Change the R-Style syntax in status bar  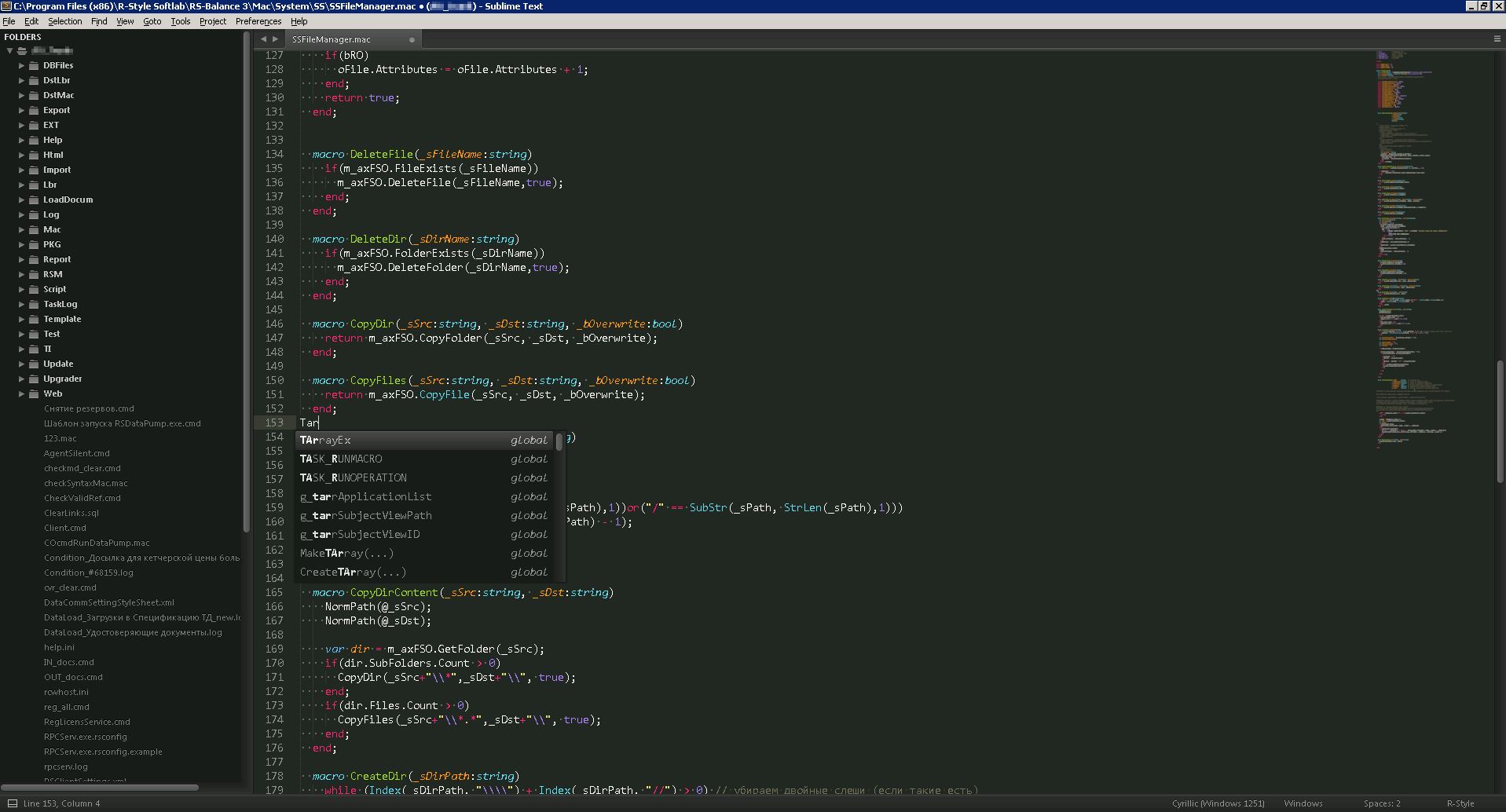click(1460, 803)
